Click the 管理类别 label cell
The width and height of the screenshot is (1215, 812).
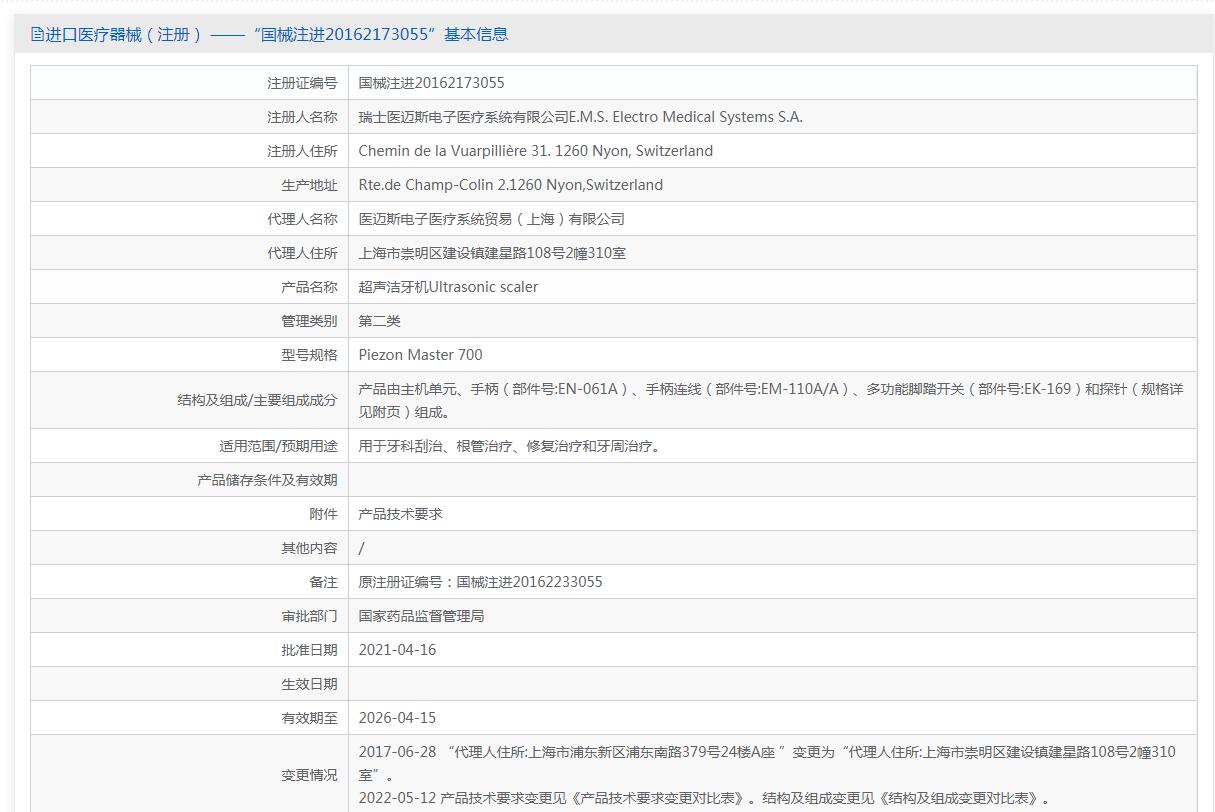coord(189,321)
